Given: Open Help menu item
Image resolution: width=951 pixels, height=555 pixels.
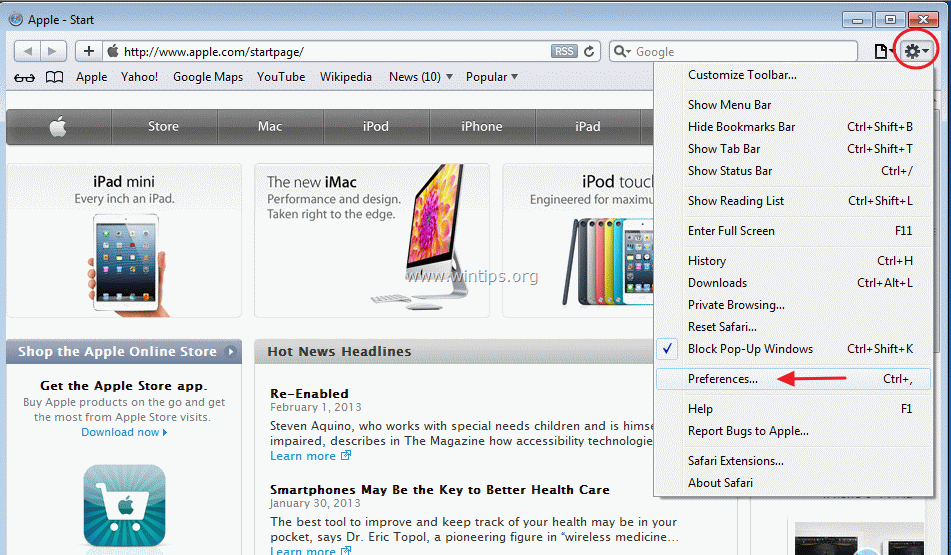Looking at the screenshot, I should 793,409.
